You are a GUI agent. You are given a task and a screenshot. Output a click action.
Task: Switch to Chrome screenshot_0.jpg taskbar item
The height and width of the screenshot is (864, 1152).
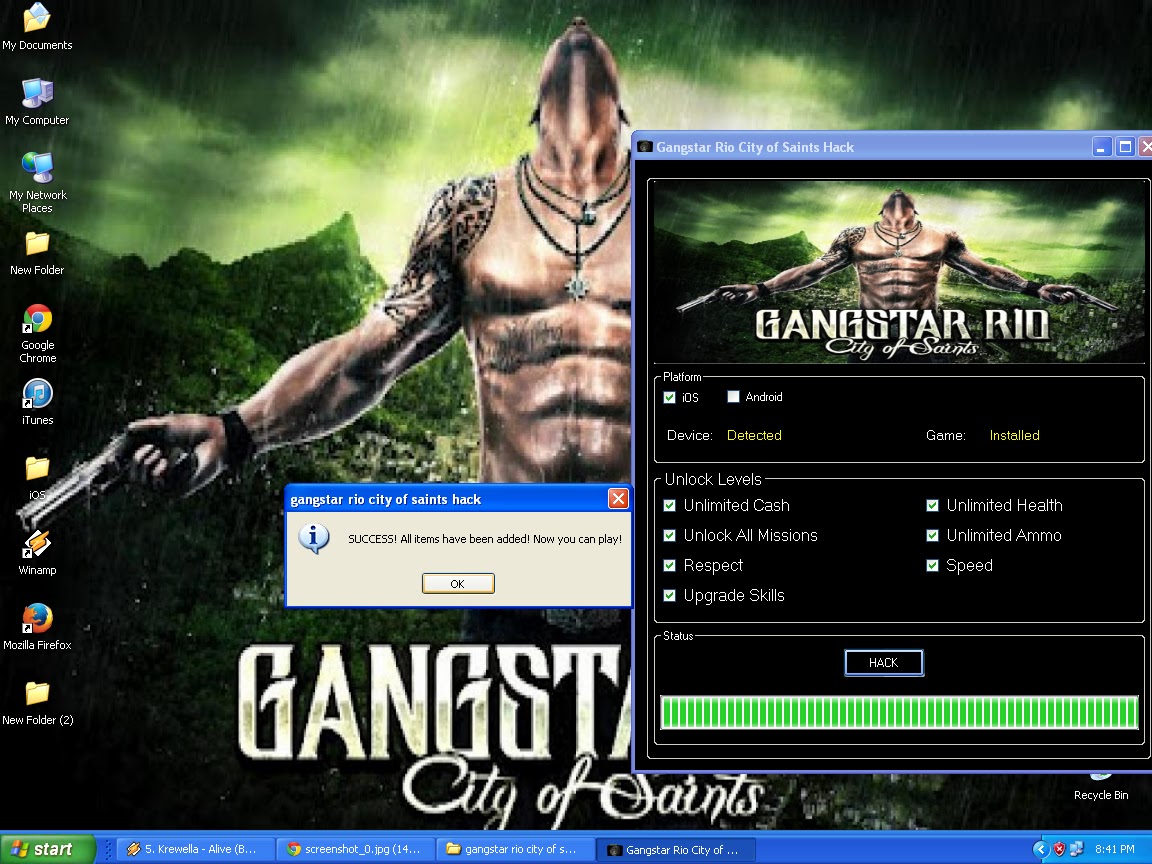click(355, 849)
